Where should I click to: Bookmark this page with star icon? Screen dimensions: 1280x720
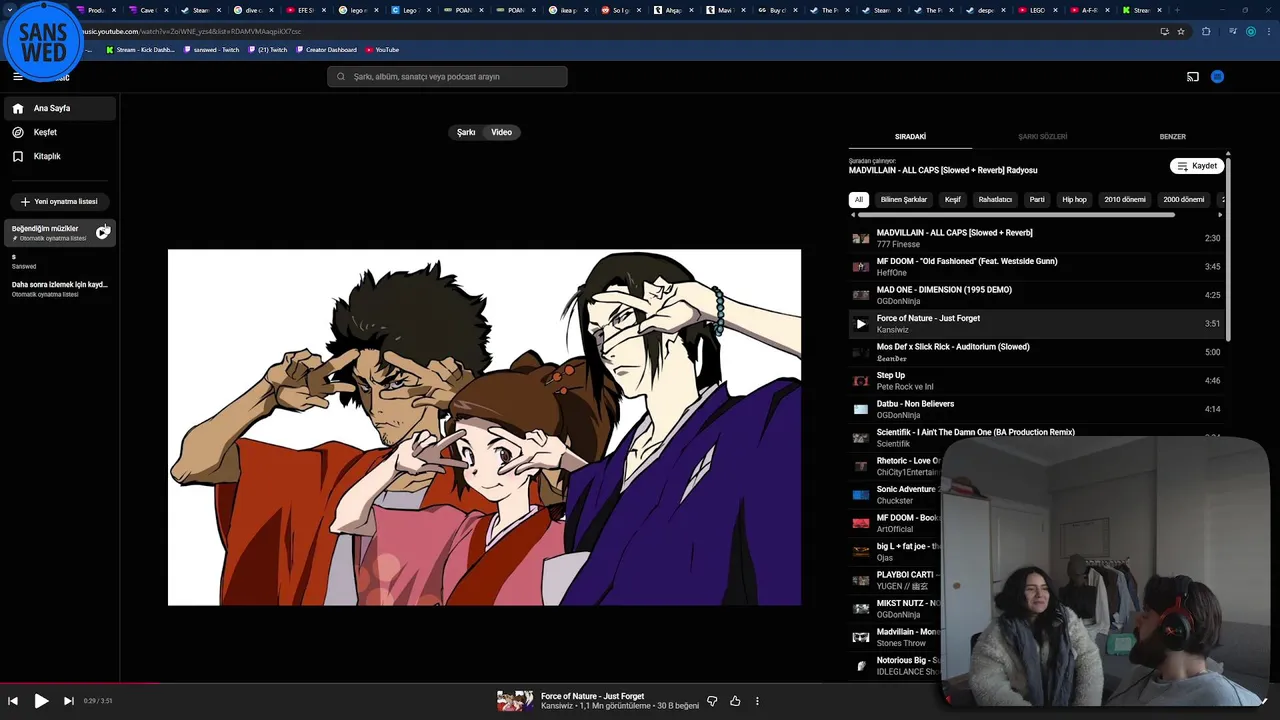tap(1181, 31)
